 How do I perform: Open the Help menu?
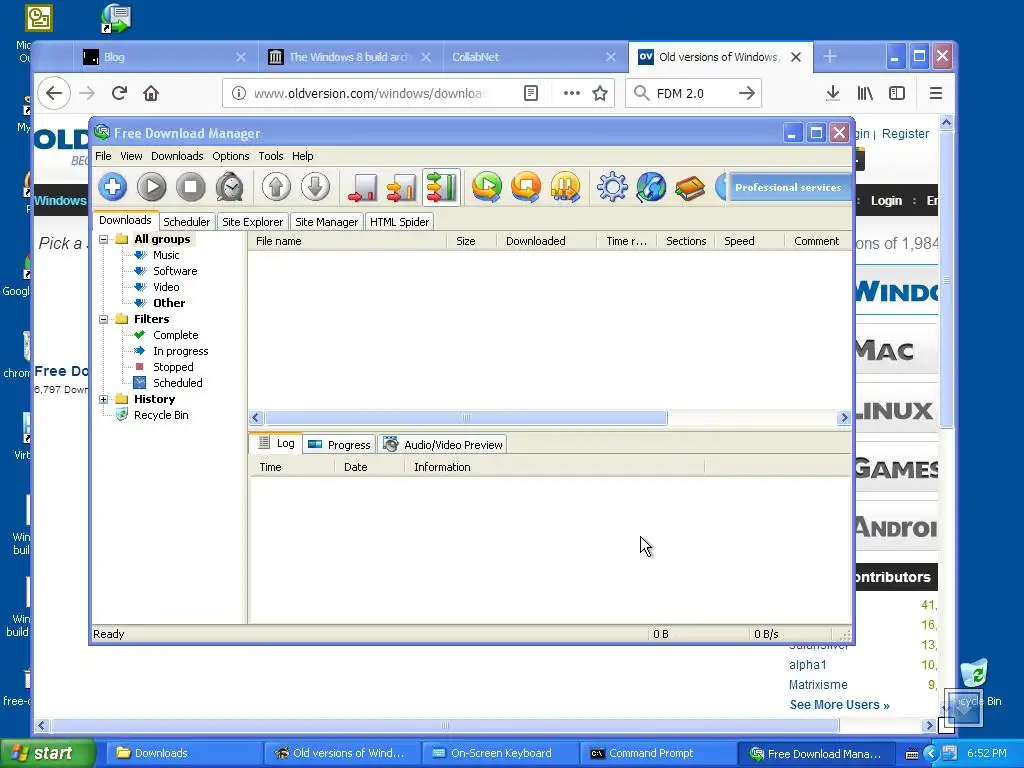[x=302, y=156]
